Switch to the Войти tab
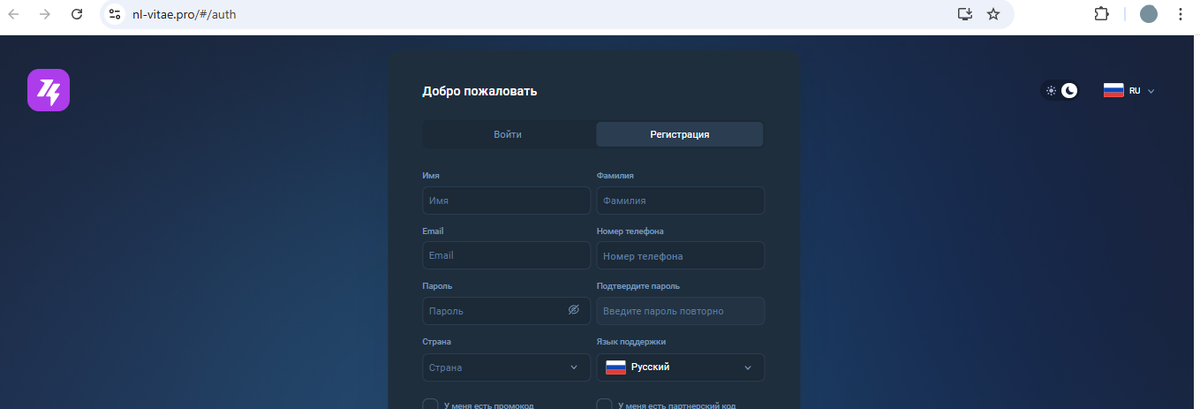The height and width of the screenshot is (409, 1200). [x=508, y=134]
